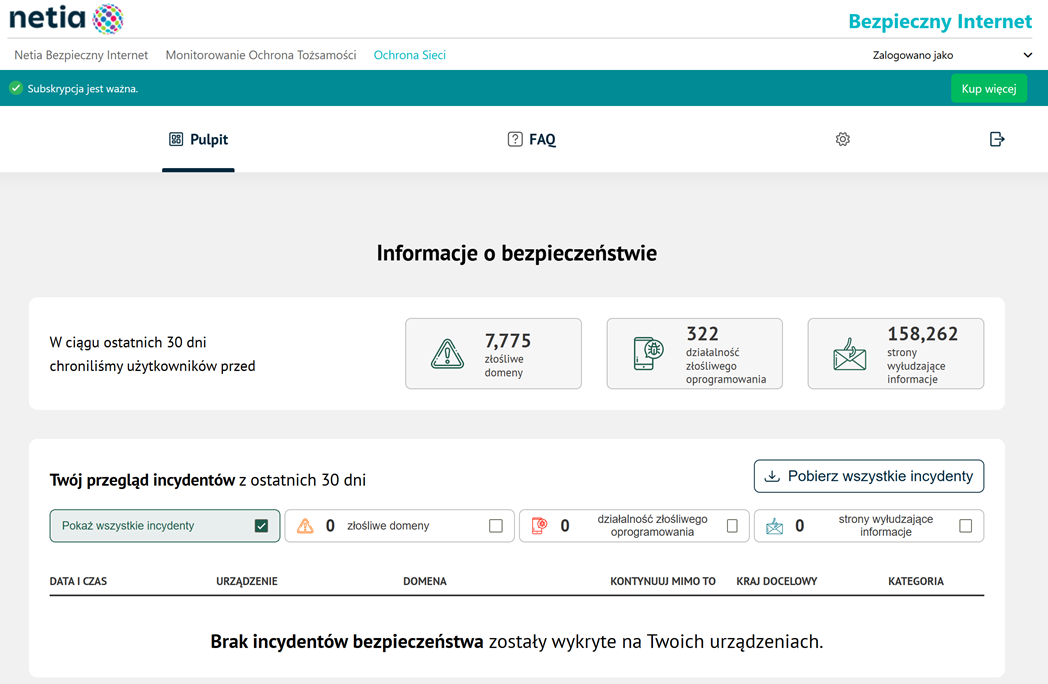The width and height of the screenshot is (1048, 684).
Task: Check the strony wyłudzające informacje filter
Action: pos(965,526)
